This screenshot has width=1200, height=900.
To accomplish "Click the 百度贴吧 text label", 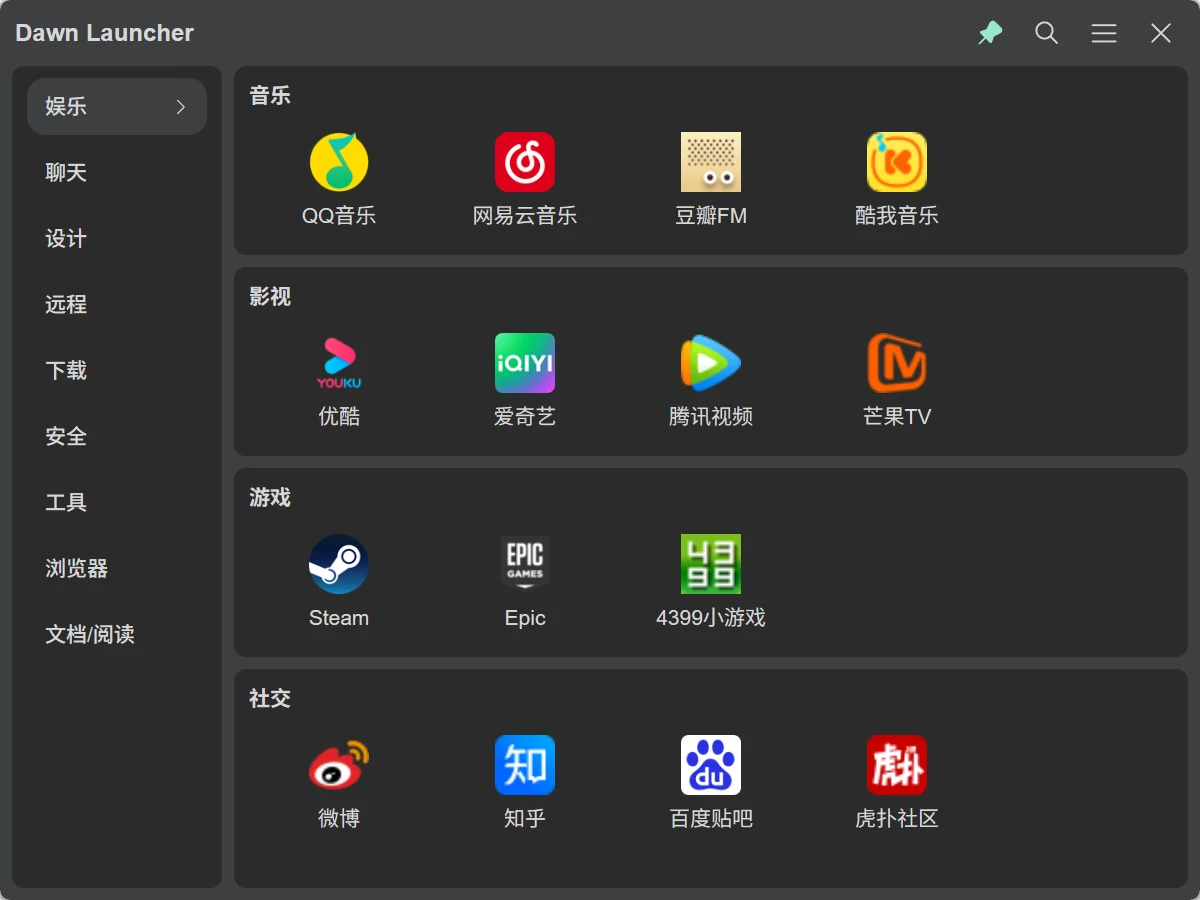I will pyautogui.click(x=711, y=819).
